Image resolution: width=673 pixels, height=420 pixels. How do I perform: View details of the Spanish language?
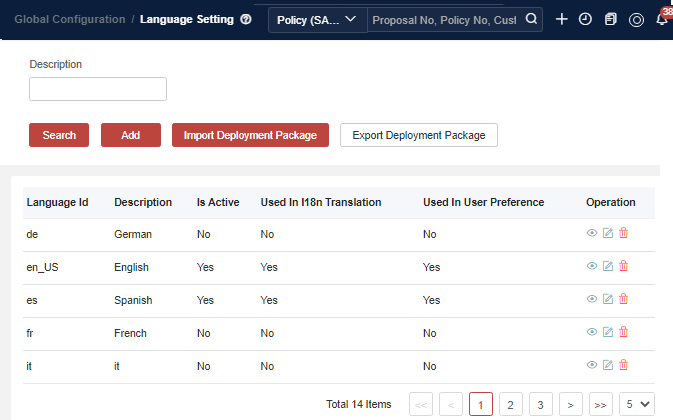pyautogui.click(x=591, y=299)
